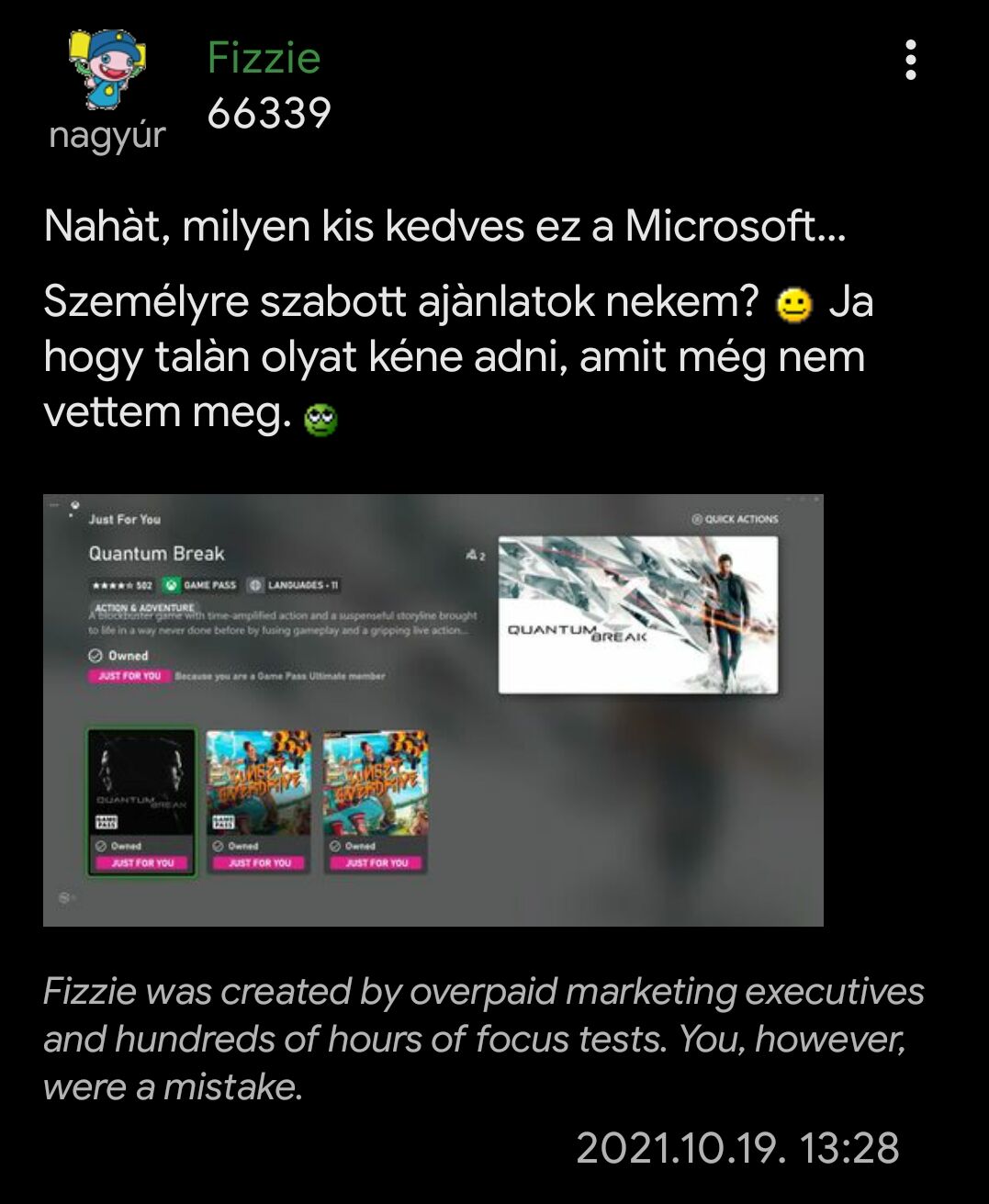989x1204 pixels.
Task: Click the green rolling-eyes emoji
Action: 320,420
